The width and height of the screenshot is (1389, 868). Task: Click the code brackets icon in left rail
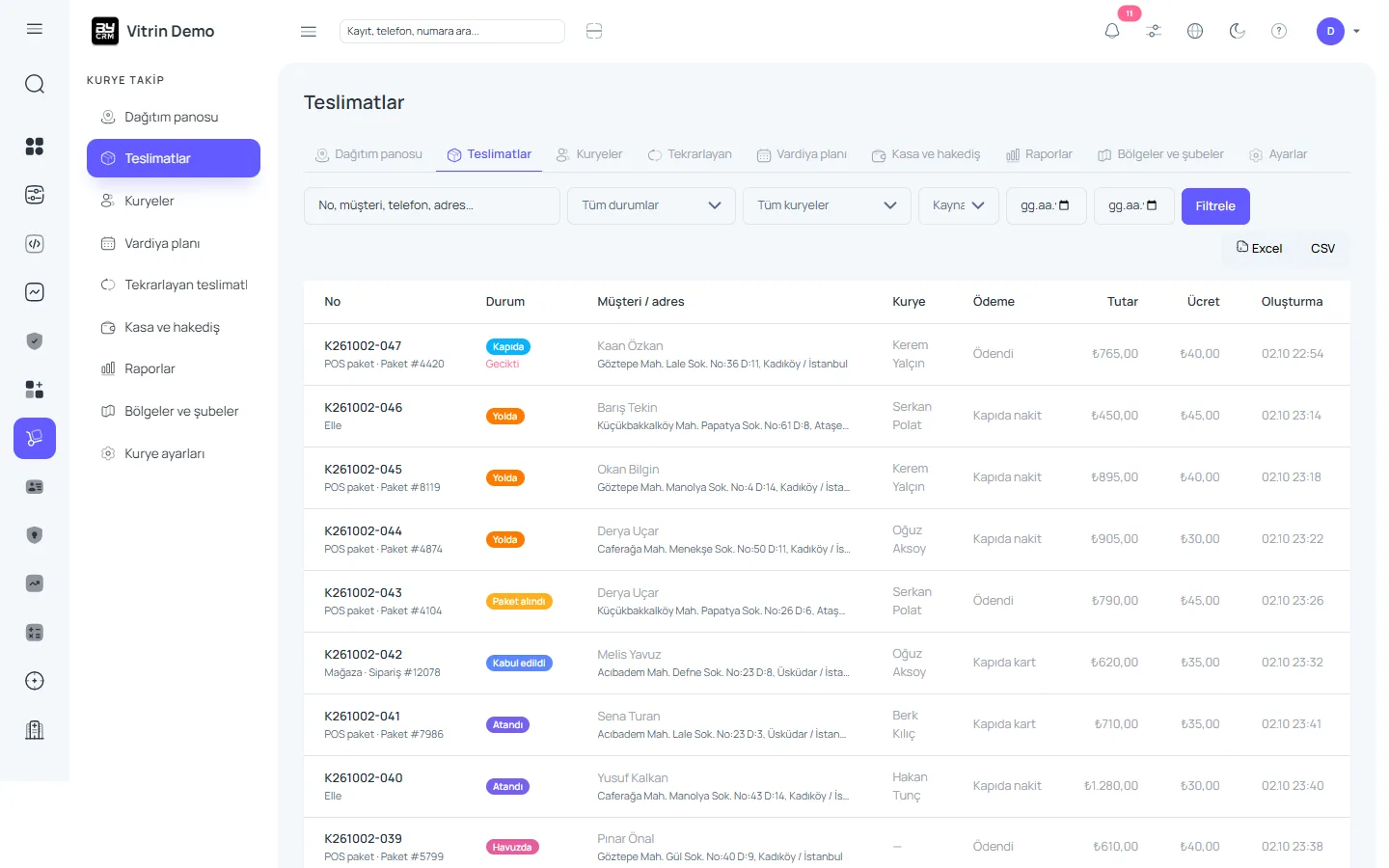click(x=35, y=244)
